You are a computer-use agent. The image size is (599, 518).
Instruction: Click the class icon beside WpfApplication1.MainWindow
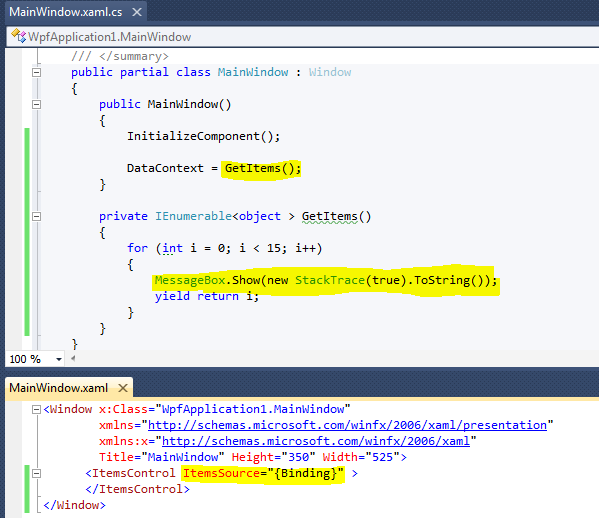click(x=18, y=36)
